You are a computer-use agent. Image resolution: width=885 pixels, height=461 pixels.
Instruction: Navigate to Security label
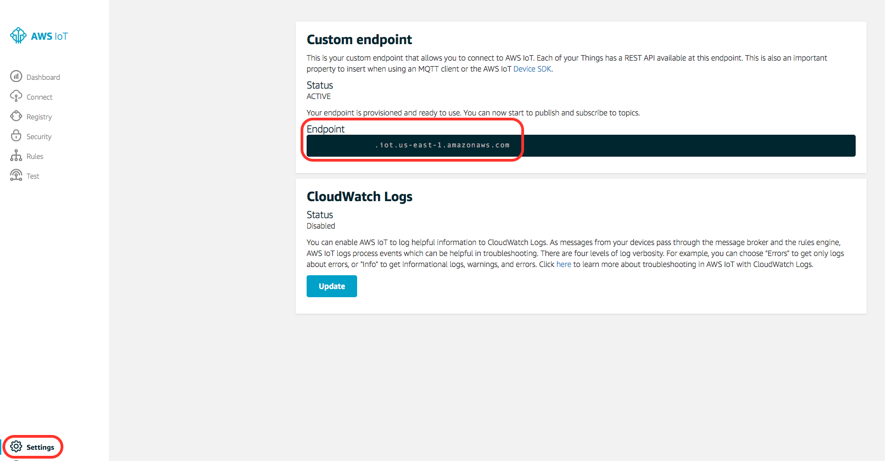[x=38, y=137]
